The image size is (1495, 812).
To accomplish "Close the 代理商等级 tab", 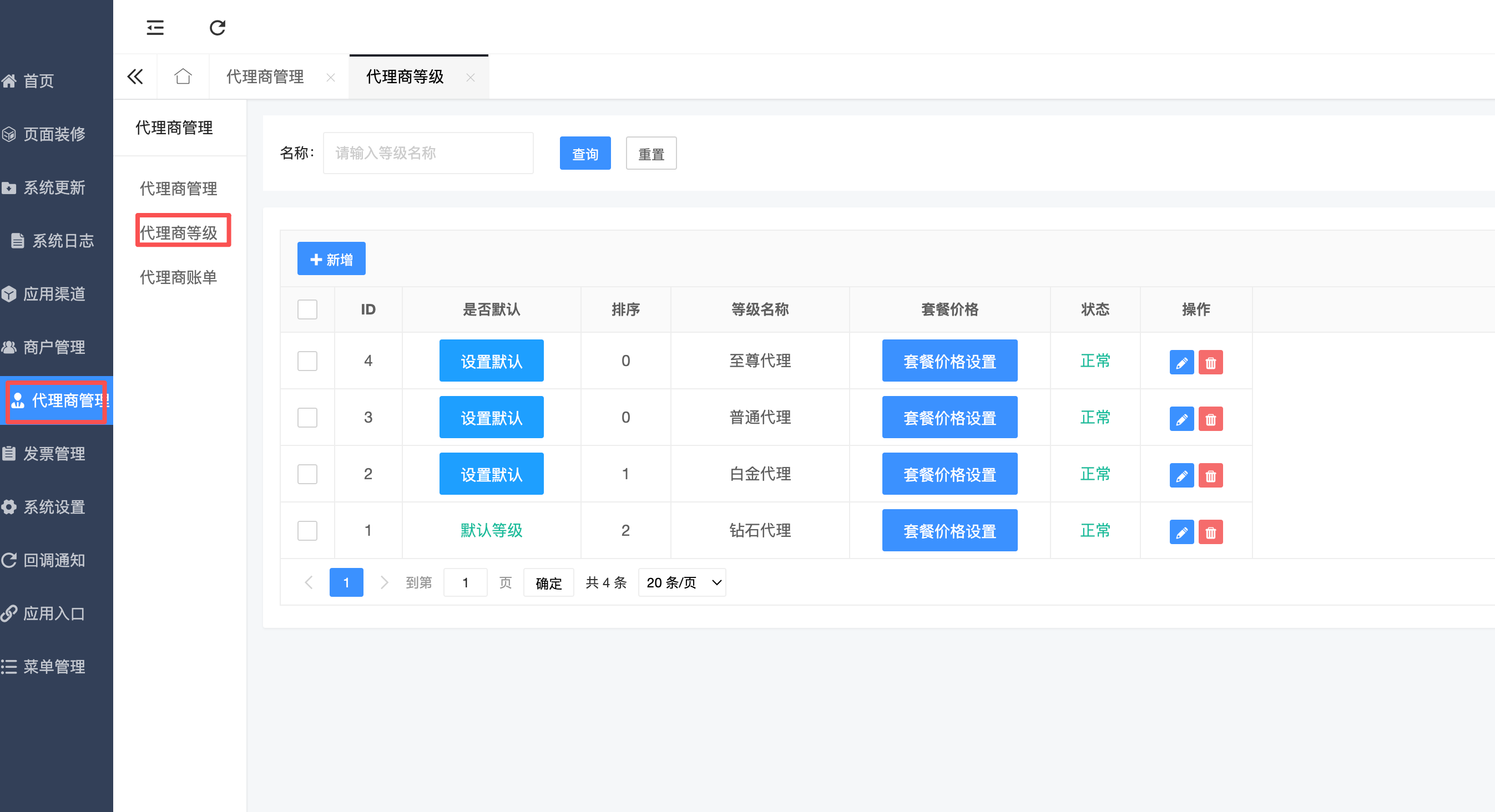I will tap(470, 77).
